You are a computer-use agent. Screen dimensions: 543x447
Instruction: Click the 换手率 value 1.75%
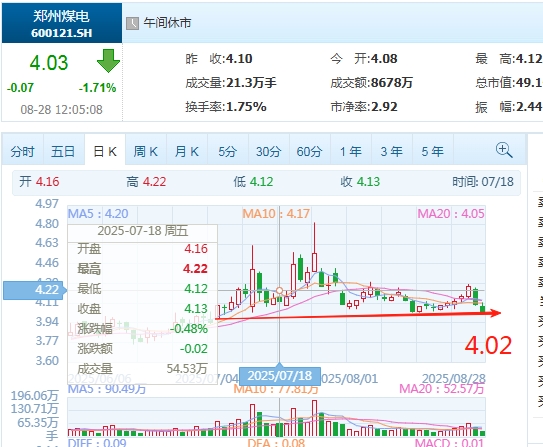click(246, 107)
